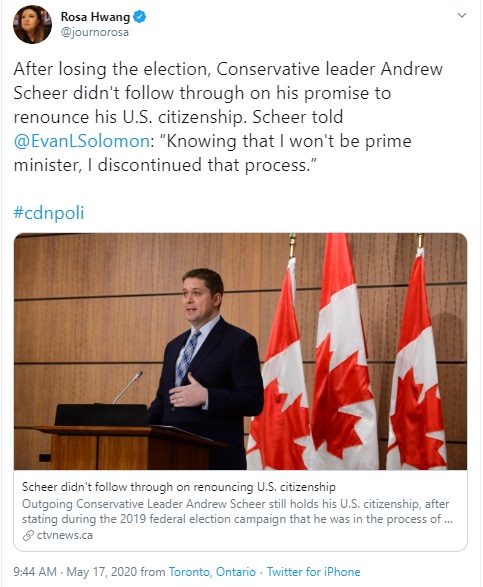Click the blue verified badge icon
This screenshot has width=483, height=587.
point(140,17)
